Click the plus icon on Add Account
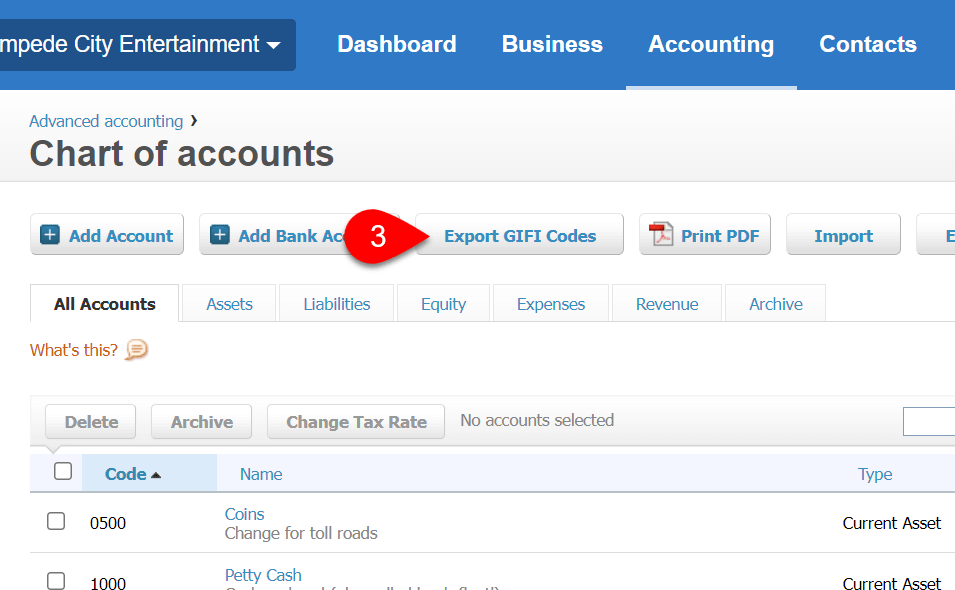The image size is (955, 590). point(51,234)
